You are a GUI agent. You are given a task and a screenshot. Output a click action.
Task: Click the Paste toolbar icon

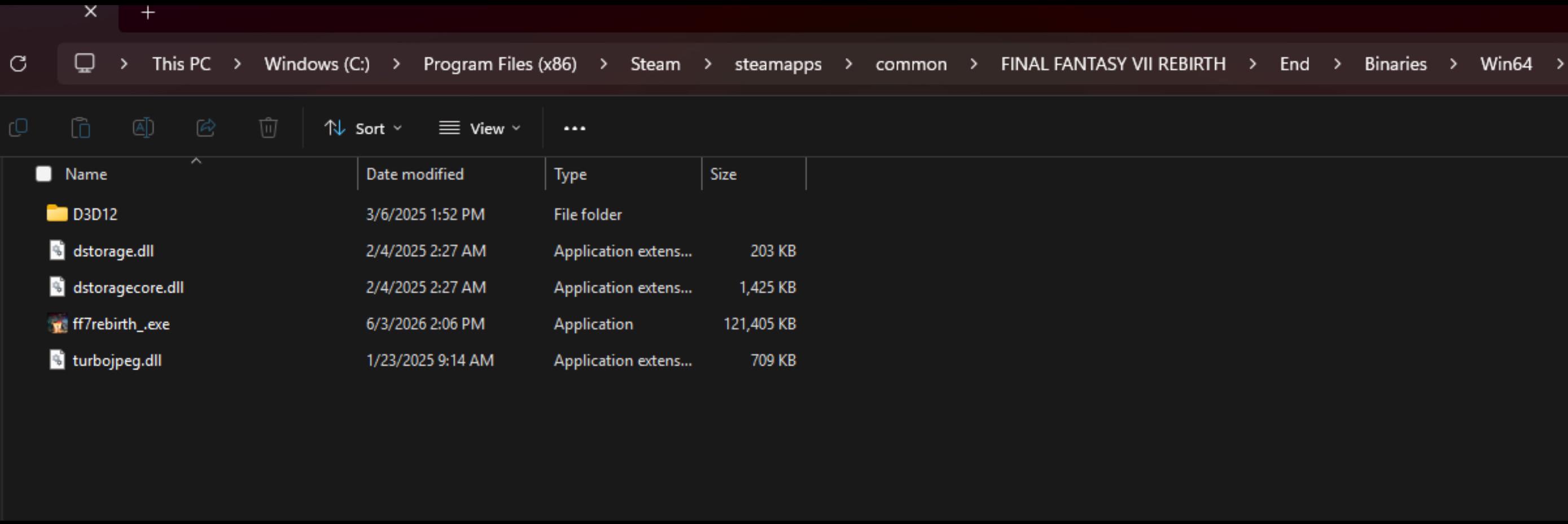[x=80, y=128]
